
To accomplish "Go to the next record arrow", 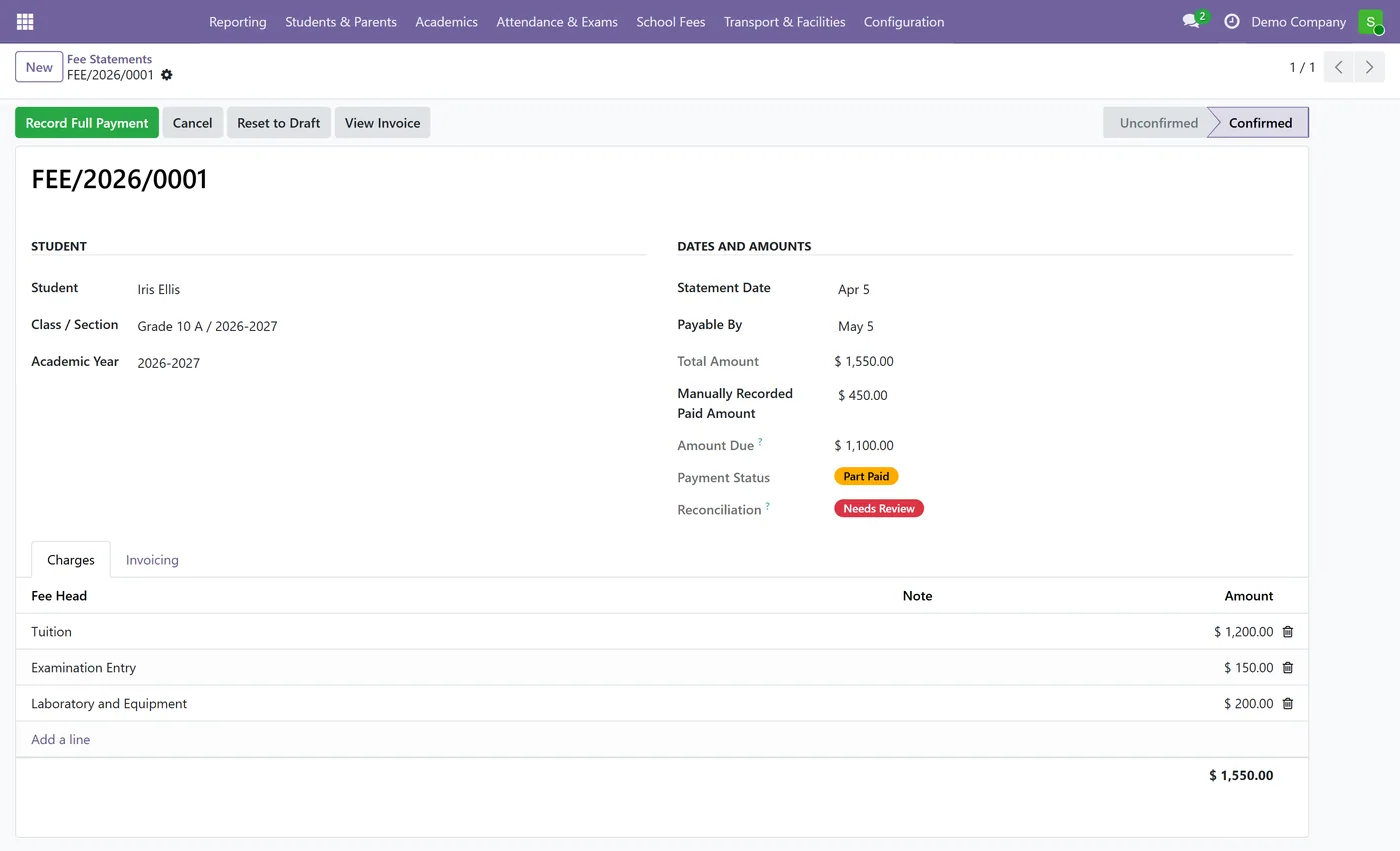I will coord(1370,67).
